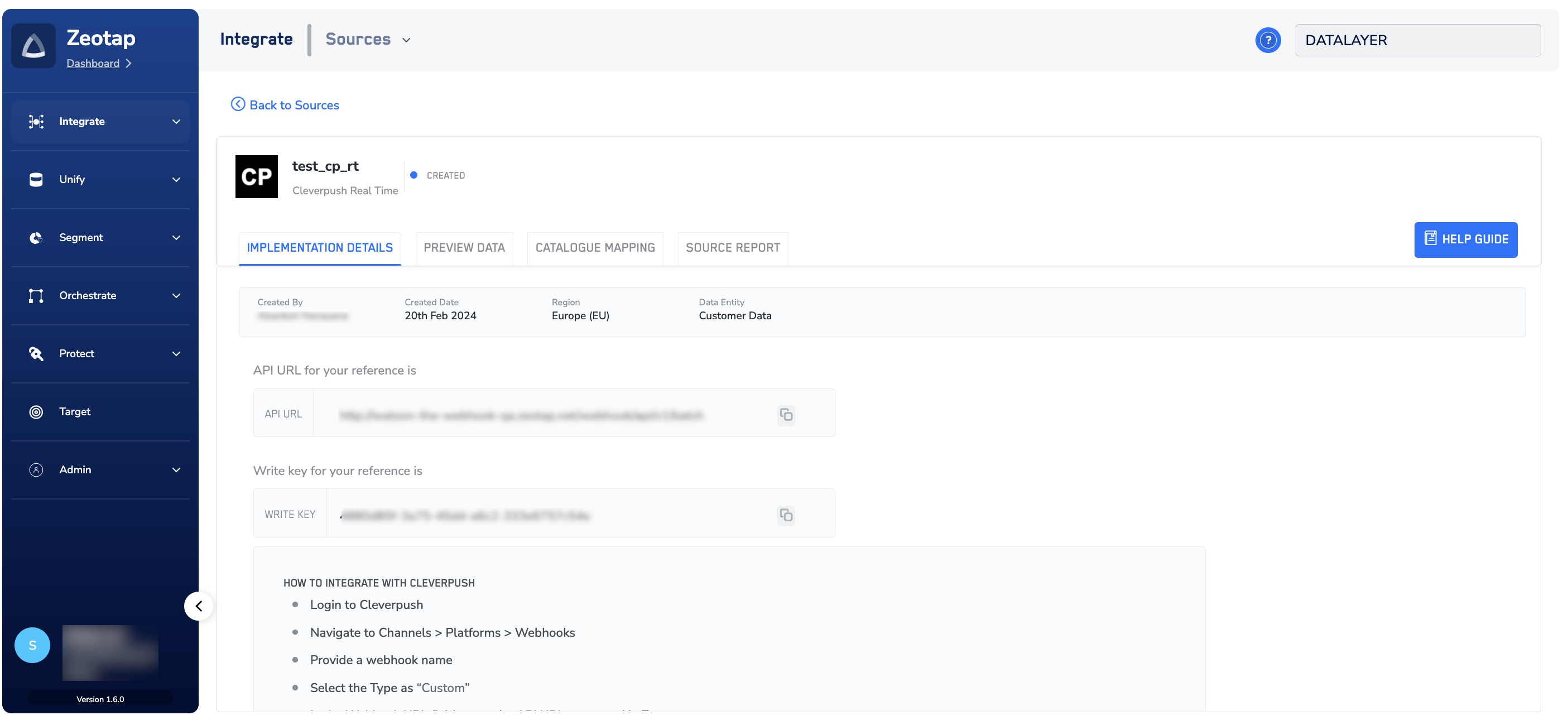This screenshot has height=720, width=1568.
Task: Click the Target bullseye icon in the sidebar
Action: click(x=36, y=412)
